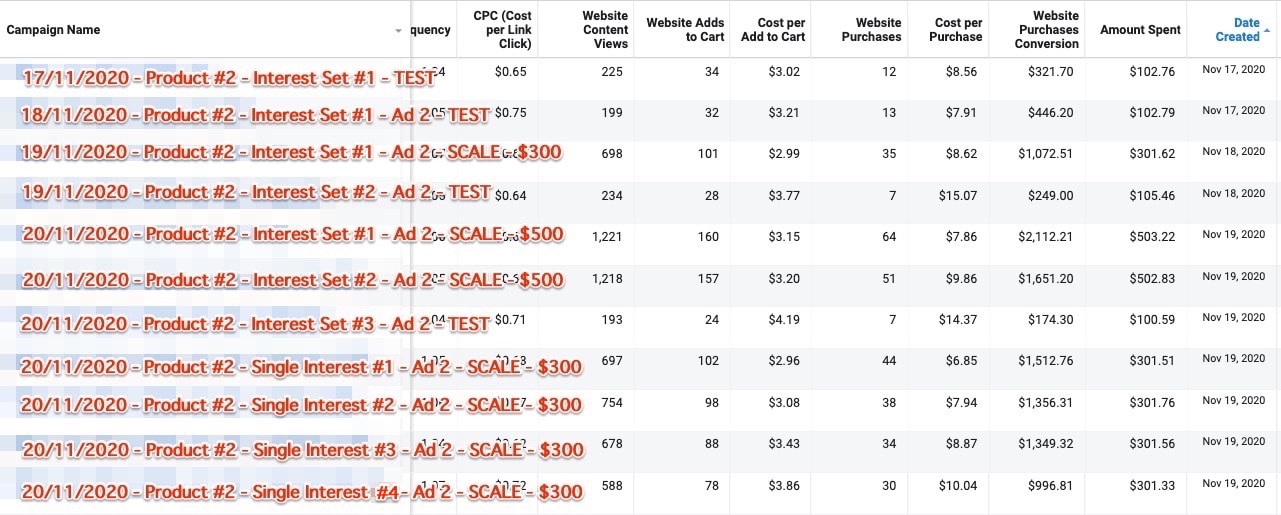Click the Campaign Name header label
Screen dimensions: 1281x515
53,30
